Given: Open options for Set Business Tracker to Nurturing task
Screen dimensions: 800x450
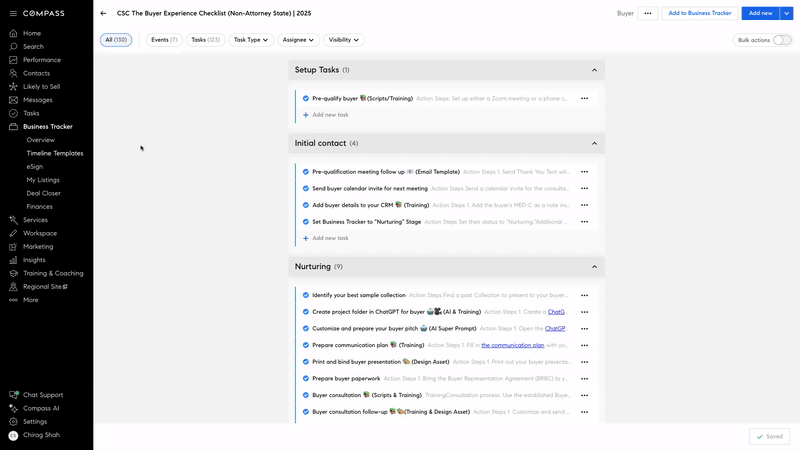Looking at the screenshot, I should pyautogui.click(x=584, y=222).
